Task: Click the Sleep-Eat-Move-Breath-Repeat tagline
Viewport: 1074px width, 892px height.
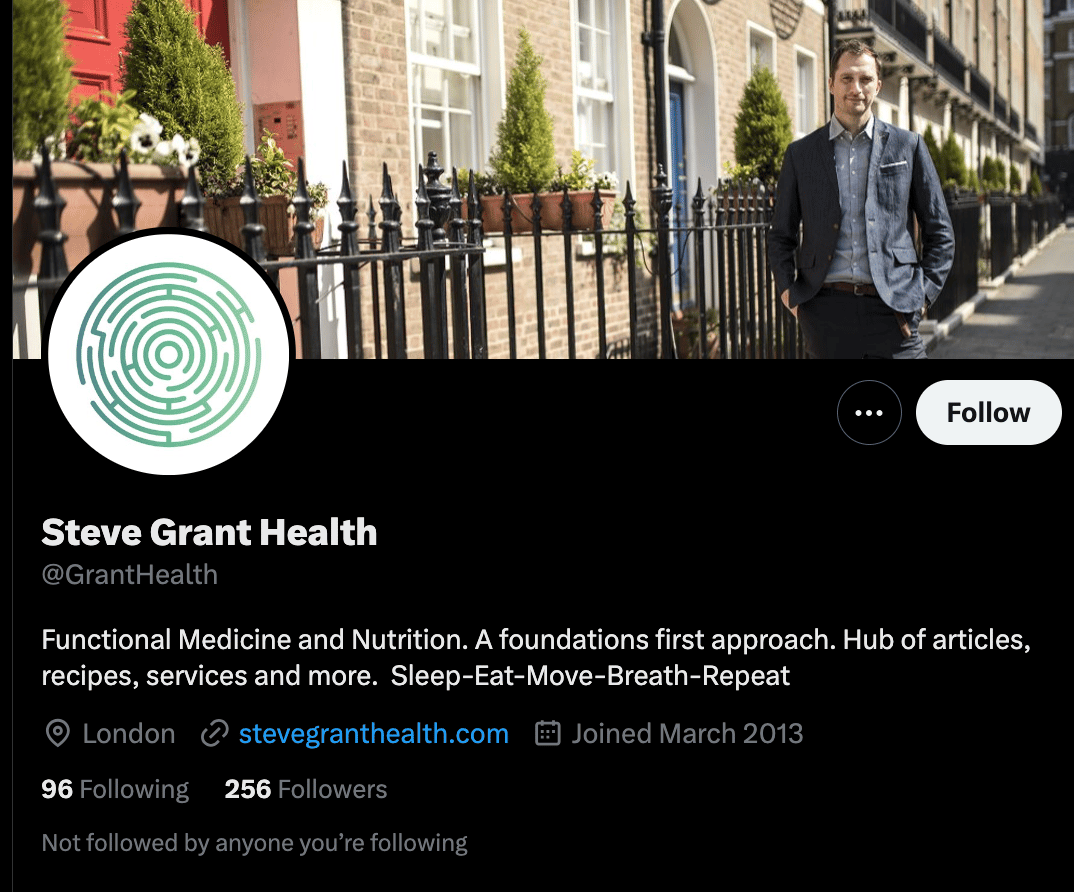Action: 590,676
